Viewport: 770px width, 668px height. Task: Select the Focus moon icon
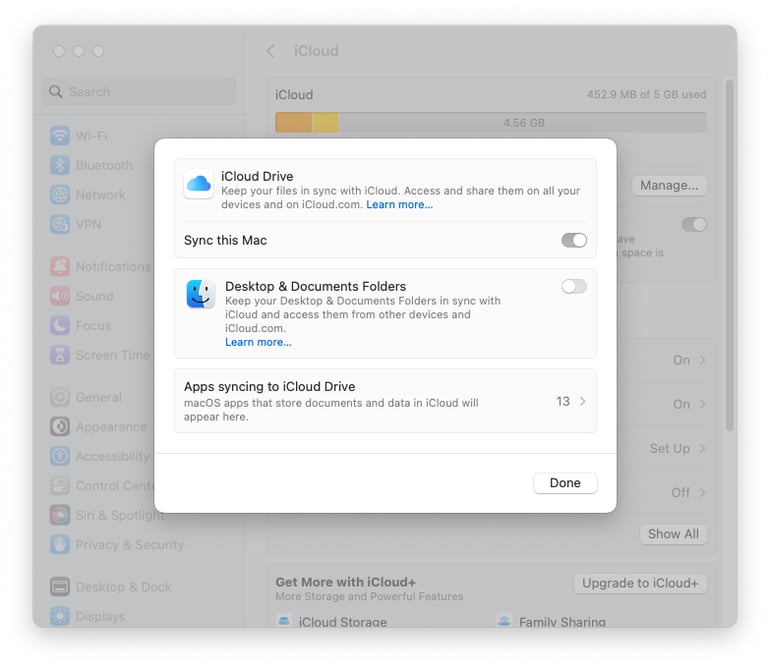[60, 325]
